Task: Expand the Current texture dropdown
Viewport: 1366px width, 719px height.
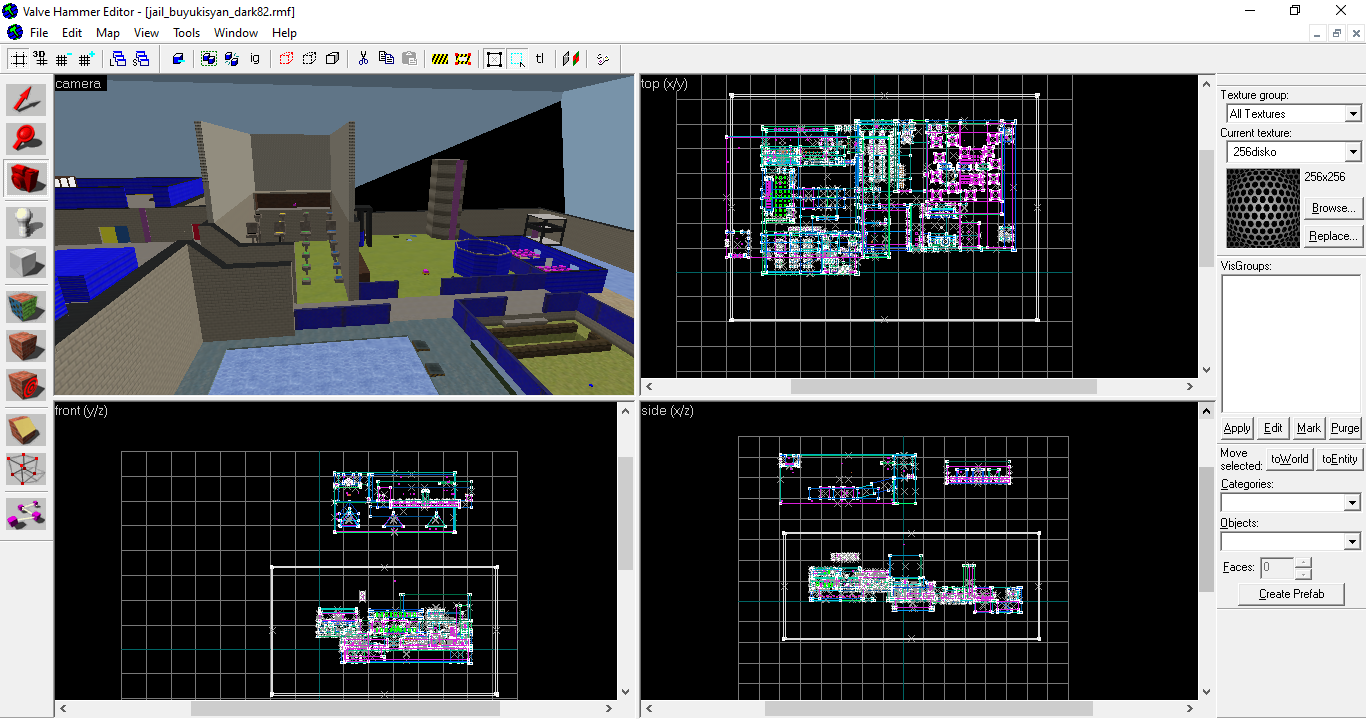Action: (x=1352, y=152)
